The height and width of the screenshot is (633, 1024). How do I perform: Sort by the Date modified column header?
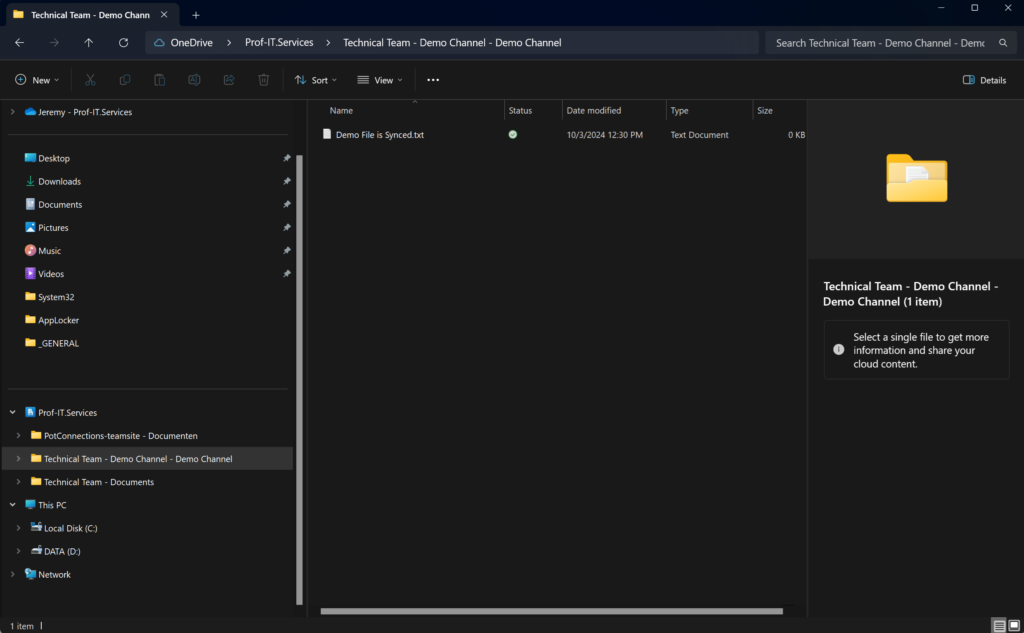tap(594, 110)
